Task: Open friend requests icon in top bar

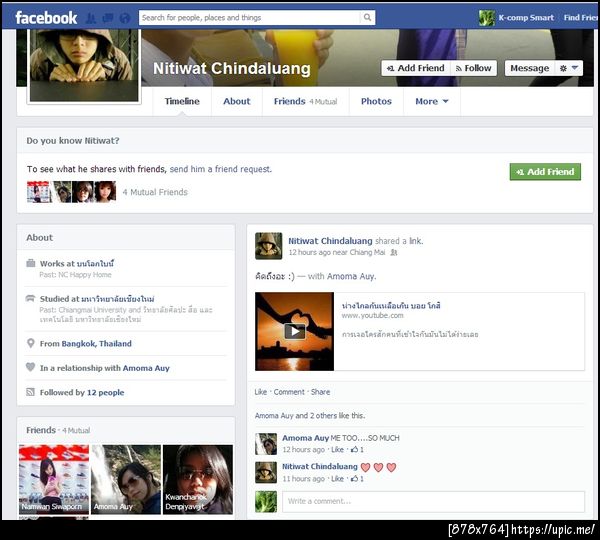Action: coord(91,18)
